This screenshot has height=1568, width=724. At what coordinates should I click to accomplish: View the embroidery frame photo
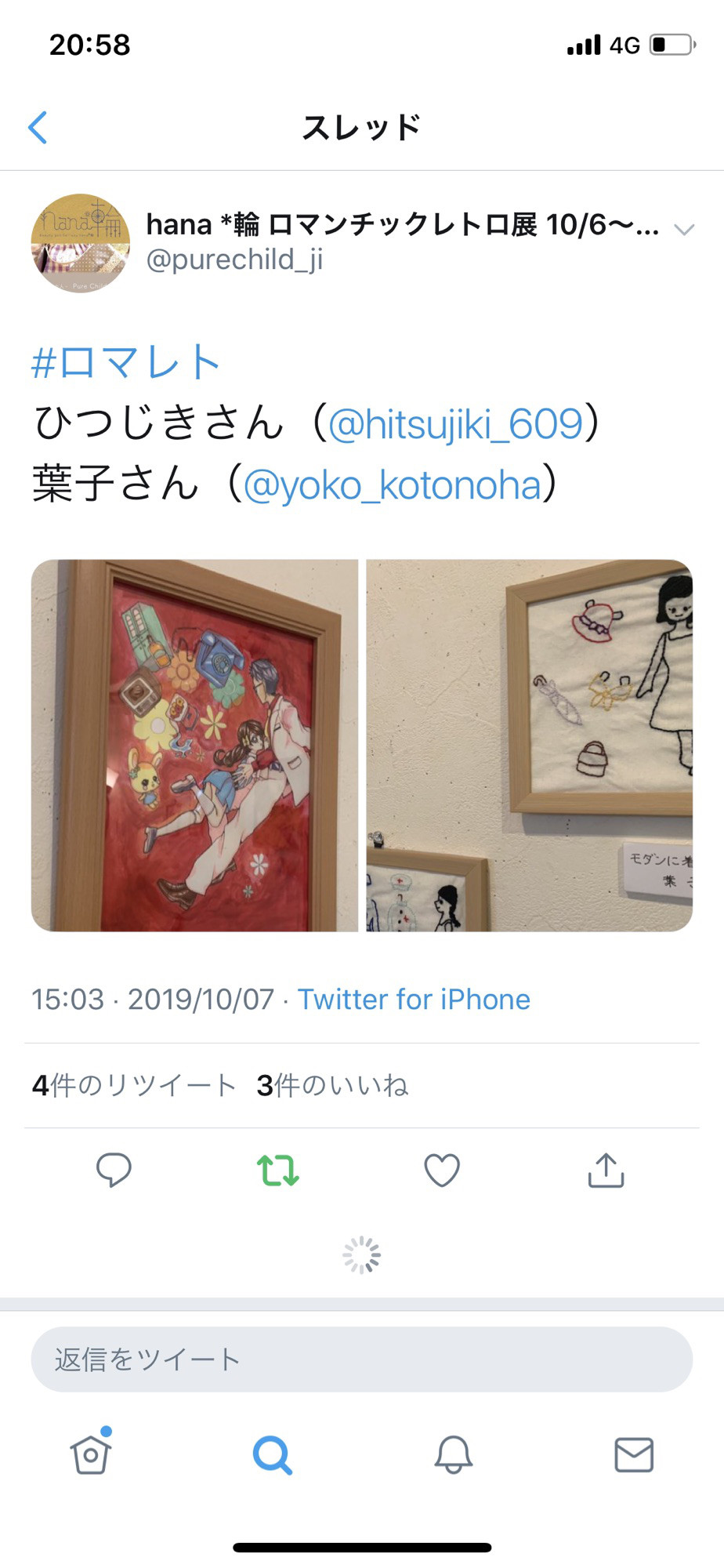pyautogui.click(x=530, y=746)
